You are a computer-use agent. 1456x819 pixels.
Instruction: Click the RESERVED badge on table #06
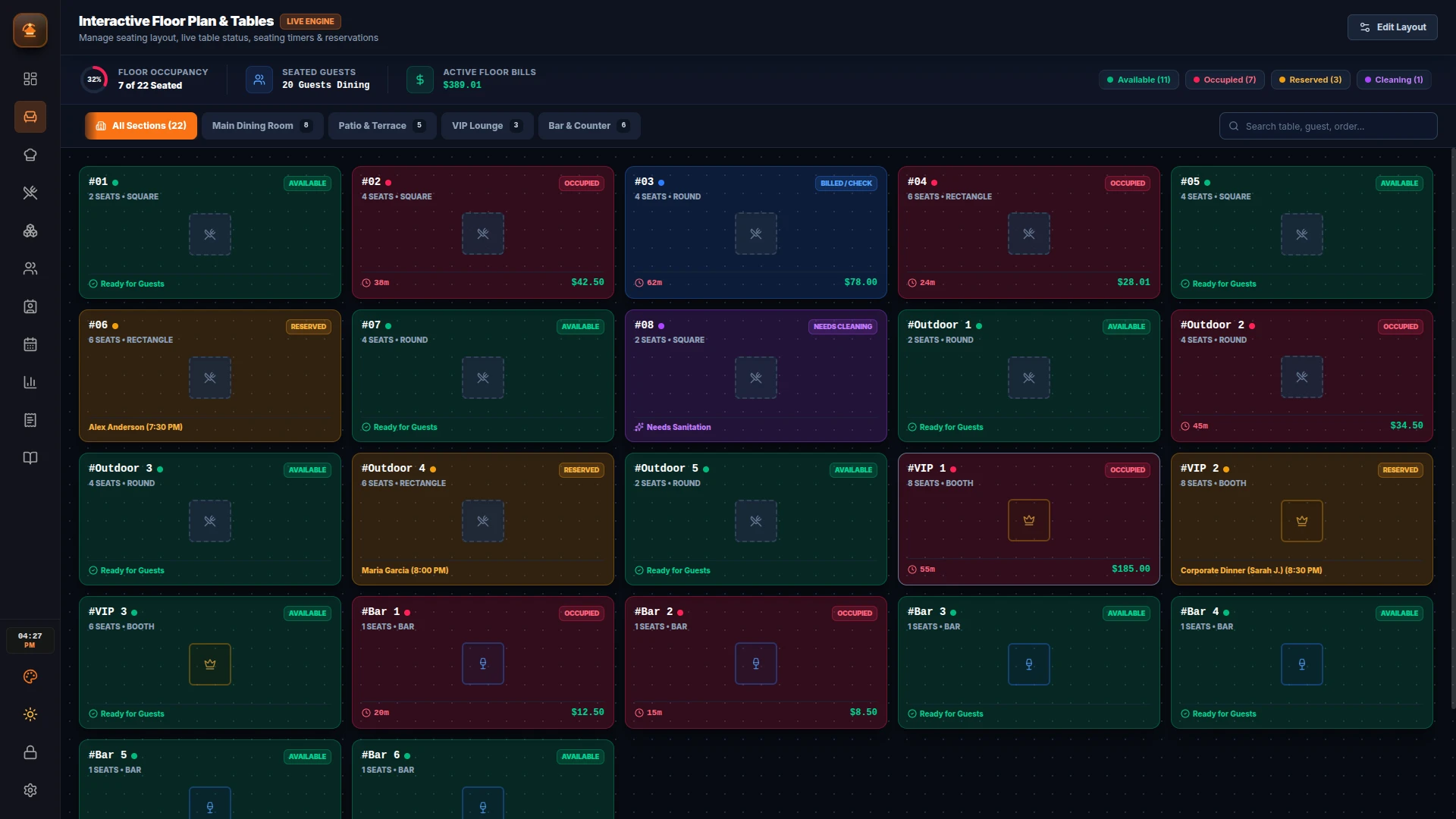[x=309, y=326]
